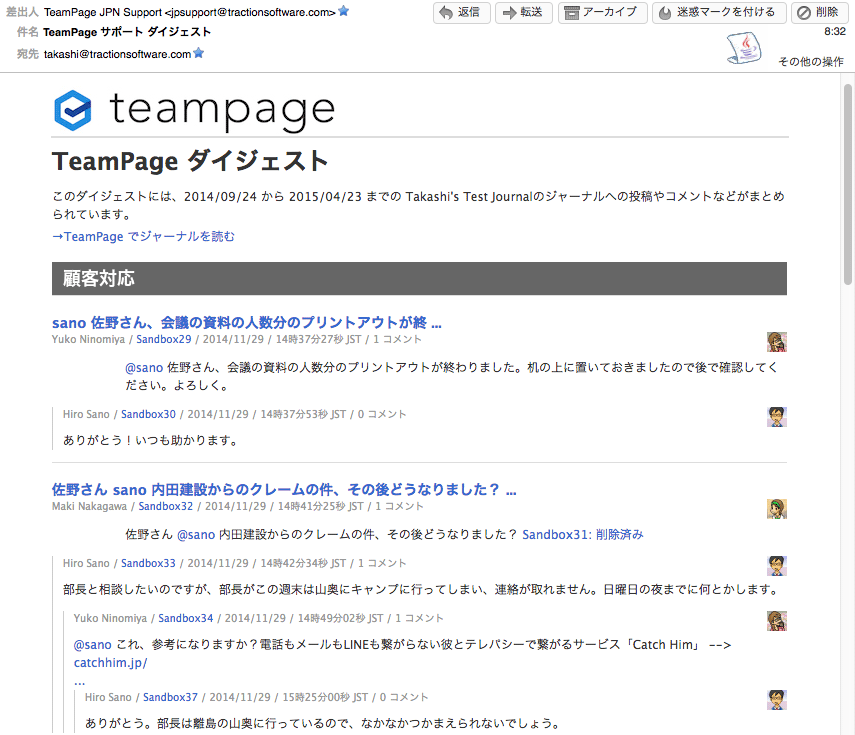The height and width of the screenshot is (735, 855).
Task: Click Maki Nakagawa's avatar on the Sandbox32 post
Action: (777, 508)
